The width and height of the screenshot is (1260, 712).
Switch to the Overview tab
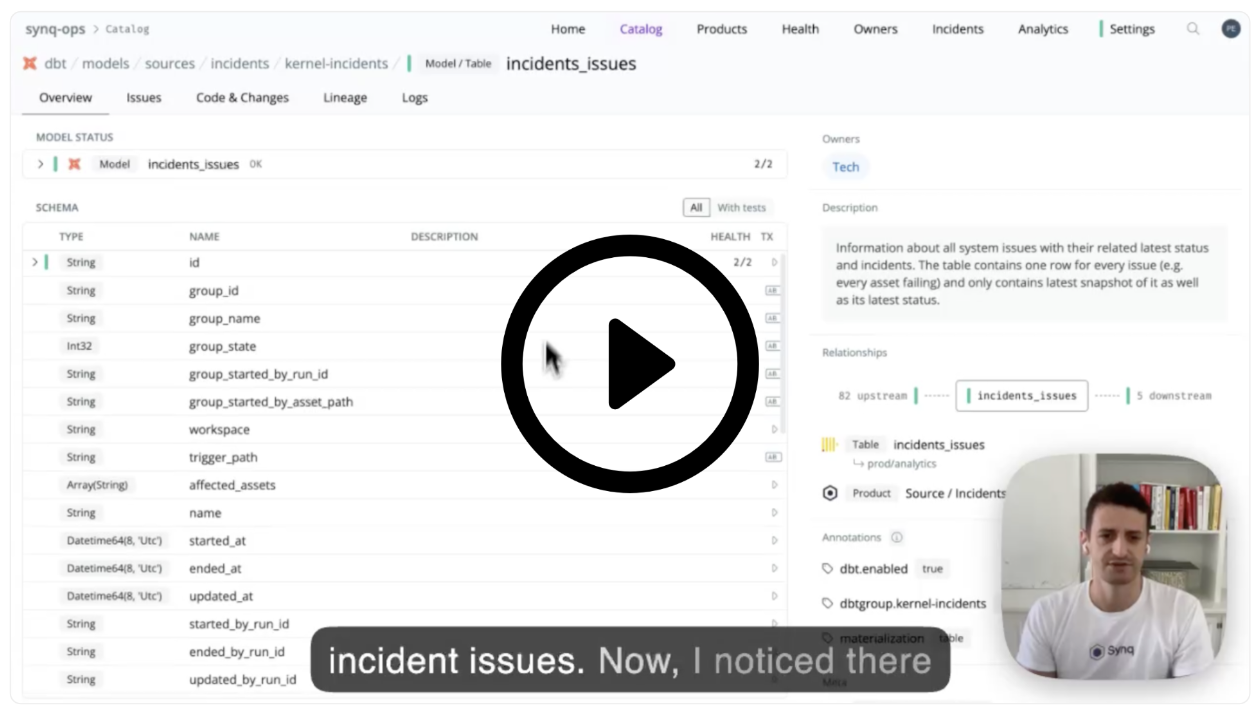click(x=65, y=97)
